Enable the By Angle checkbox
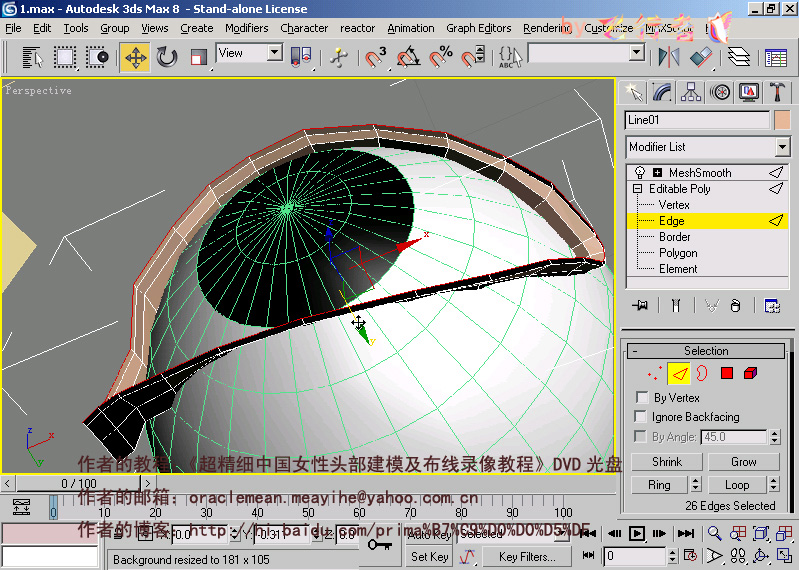 (640, 437)
